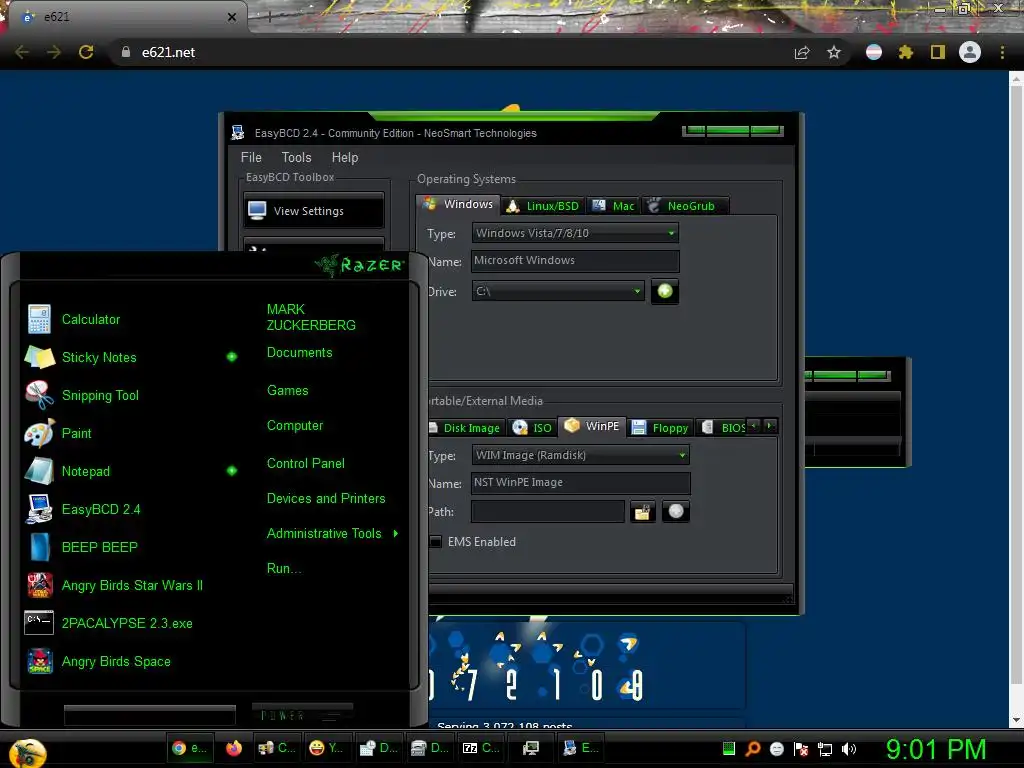Launch Paint from the start menu
Image resolution: width=1024 pixels, height=768 pixels.
(76, 433)
